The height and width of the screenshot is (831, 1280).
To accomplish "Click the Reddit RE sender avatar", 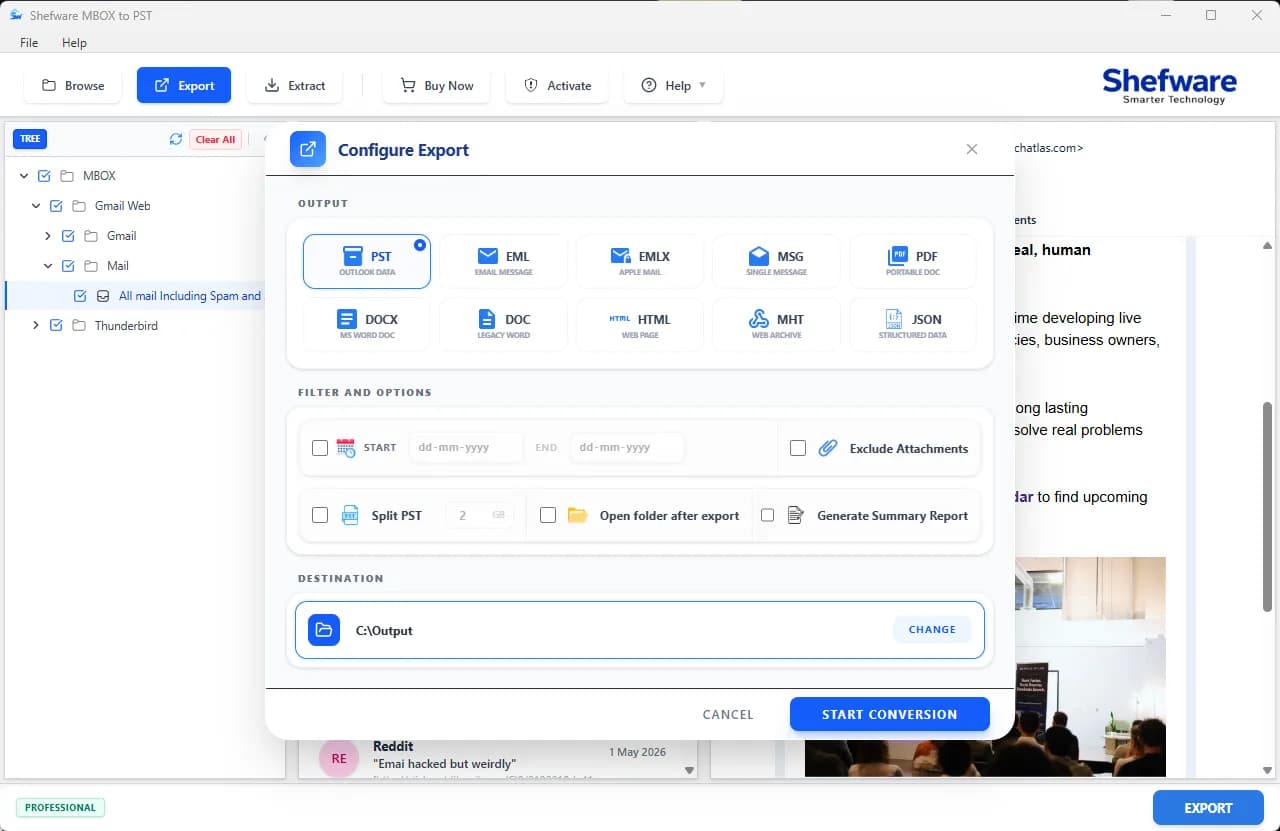I will point(339,758).
